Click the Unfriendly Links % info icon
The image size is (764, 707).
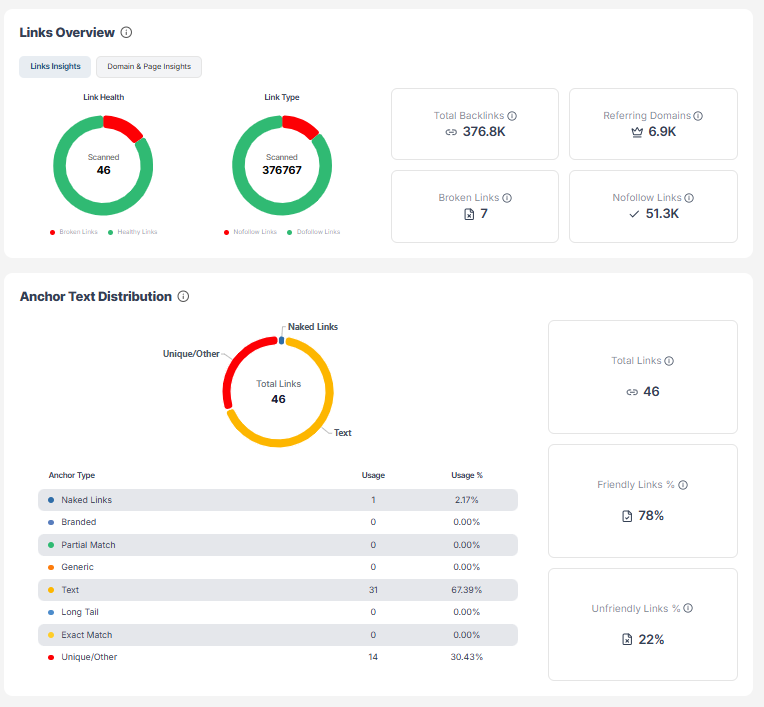click(688, 608)
